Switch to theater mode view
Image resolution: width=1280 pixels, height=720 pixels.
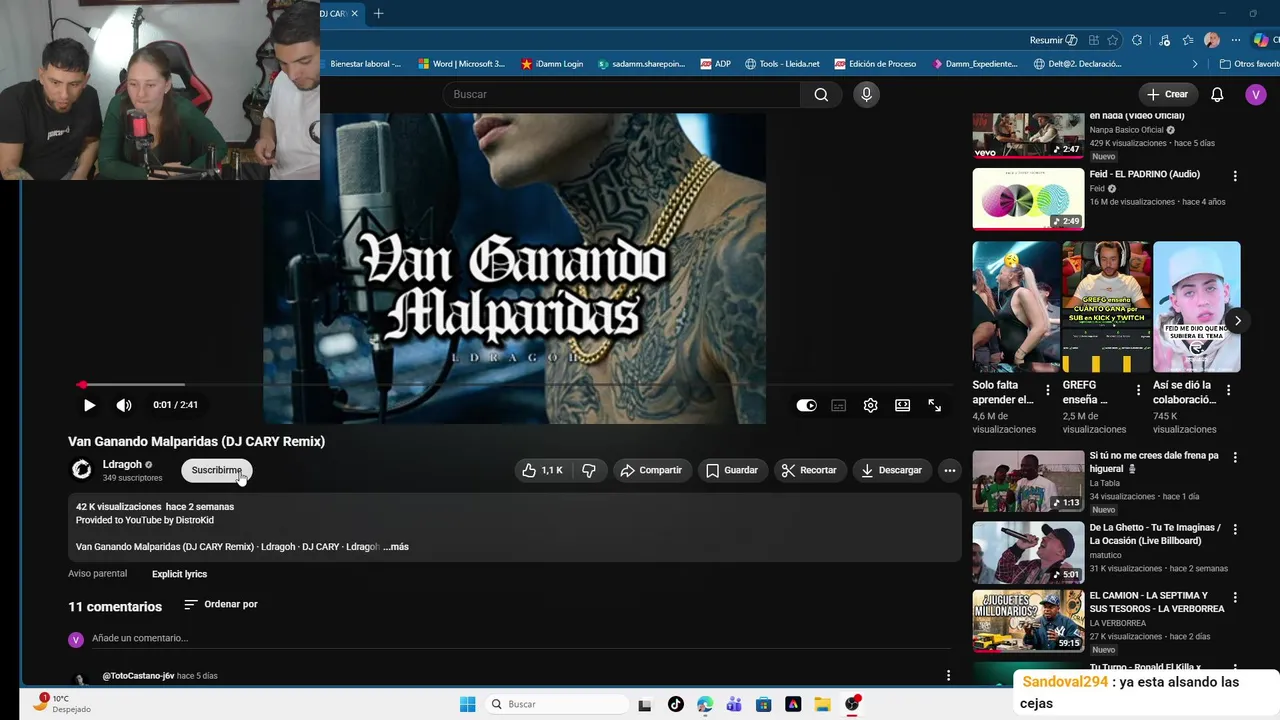coord(903,405)
